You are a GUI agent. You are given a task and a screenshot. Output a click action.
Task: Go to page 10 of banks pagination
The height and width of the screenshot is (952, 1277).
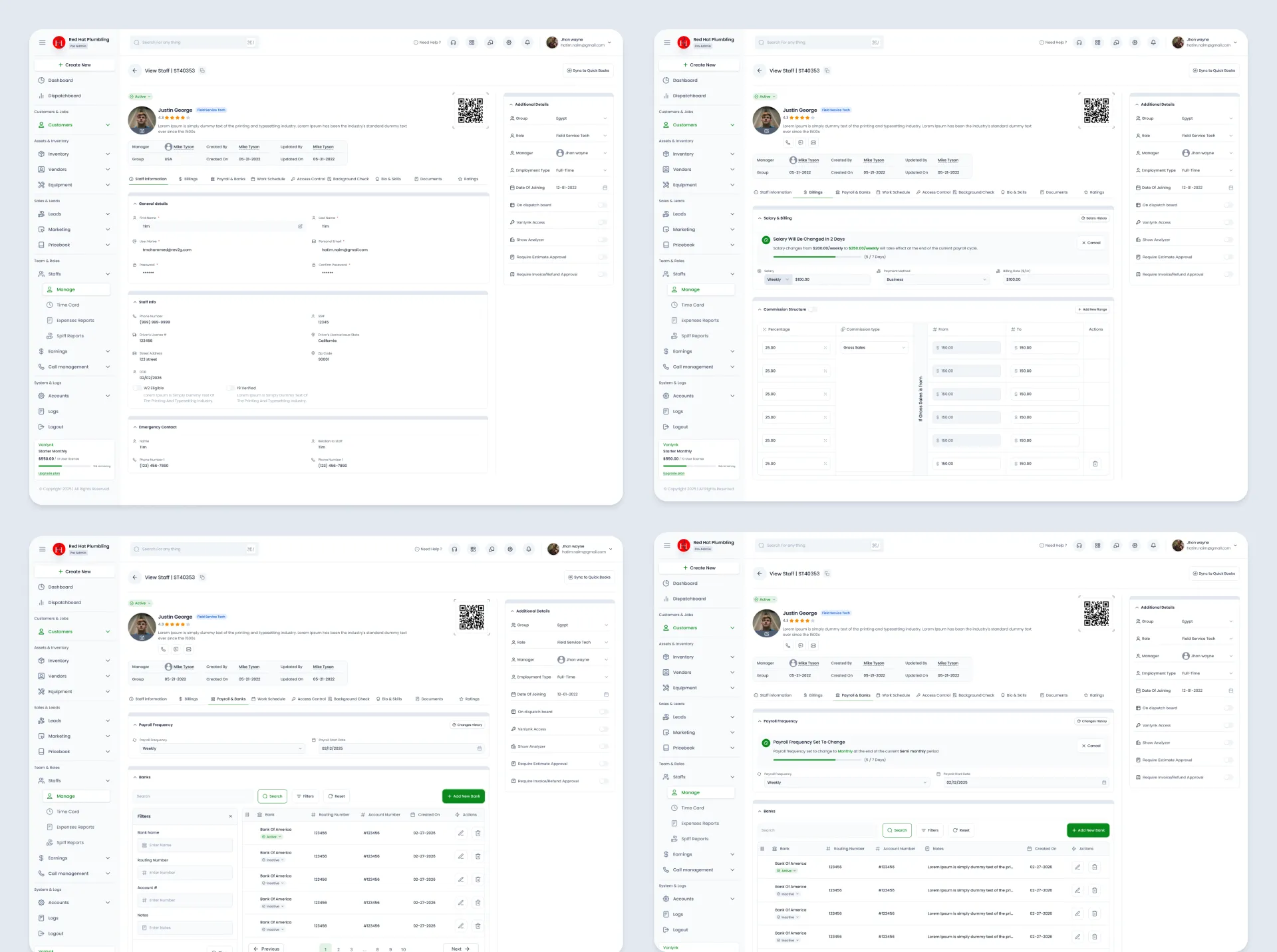pos(403,949)
